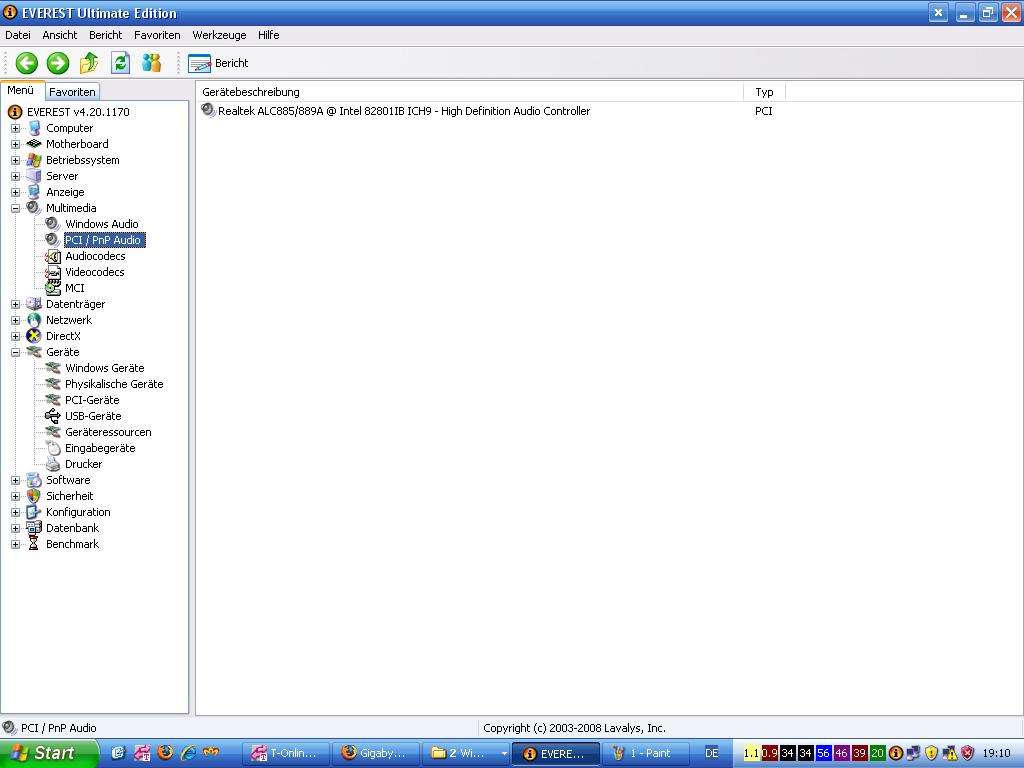Expand the Betriebssystem tree node

(x=16, y=161)
